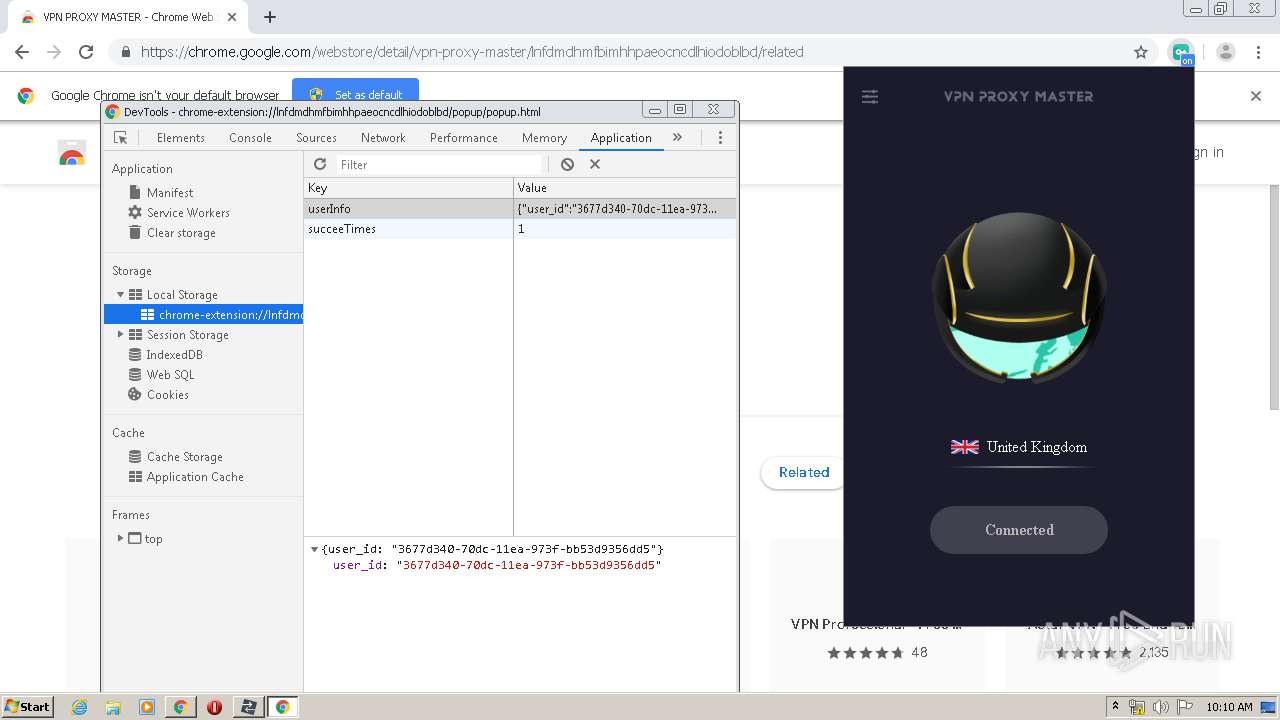Expand the top frame node
The image size is (1280, 720).
(x=121, y=538)
